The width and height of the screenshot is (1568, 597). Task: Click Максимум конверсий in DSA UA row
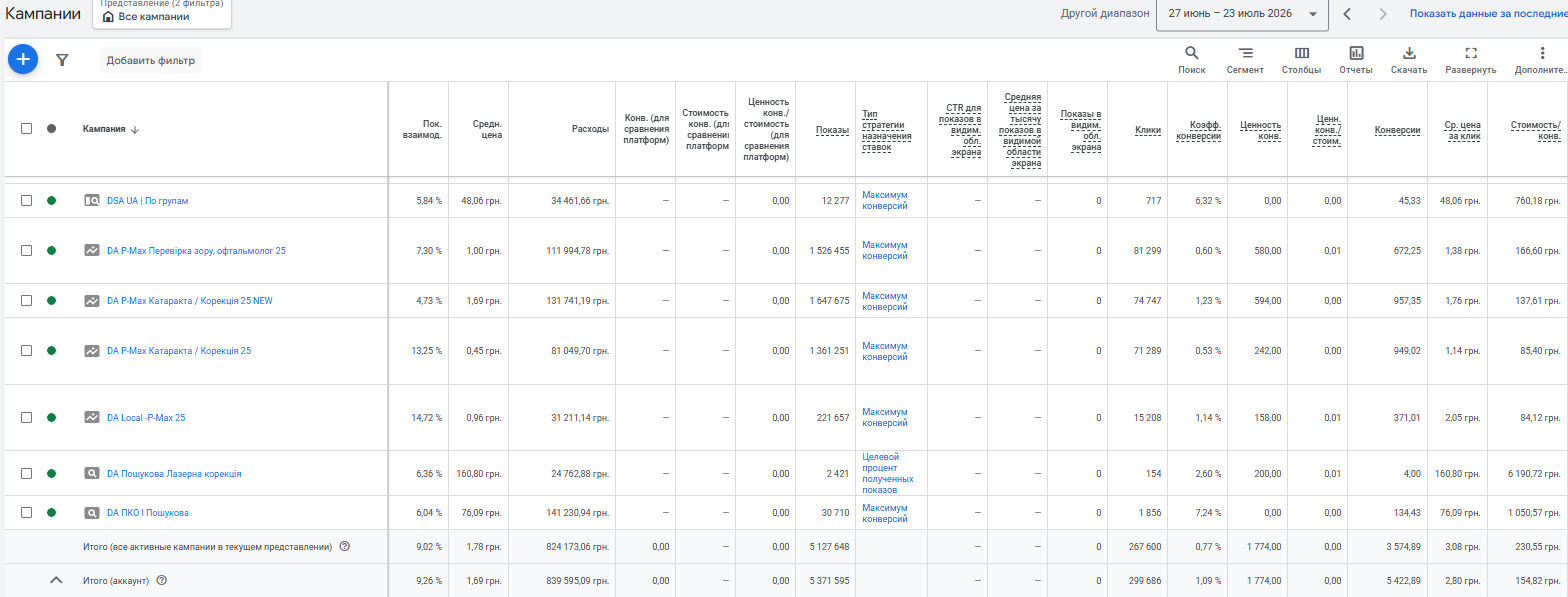pos(885,200)
